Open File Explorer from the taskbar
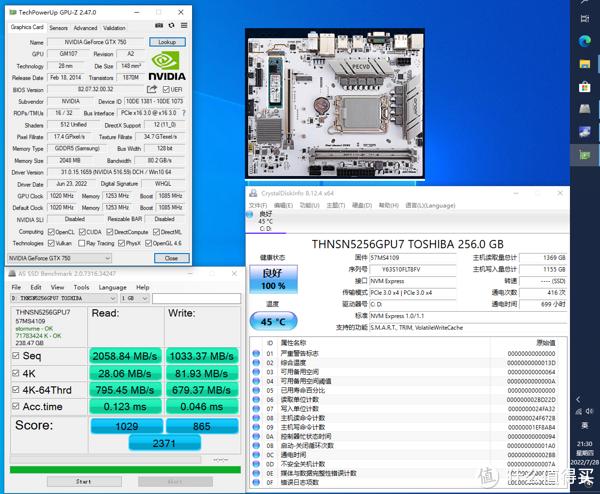 click(x=585, y=64)
